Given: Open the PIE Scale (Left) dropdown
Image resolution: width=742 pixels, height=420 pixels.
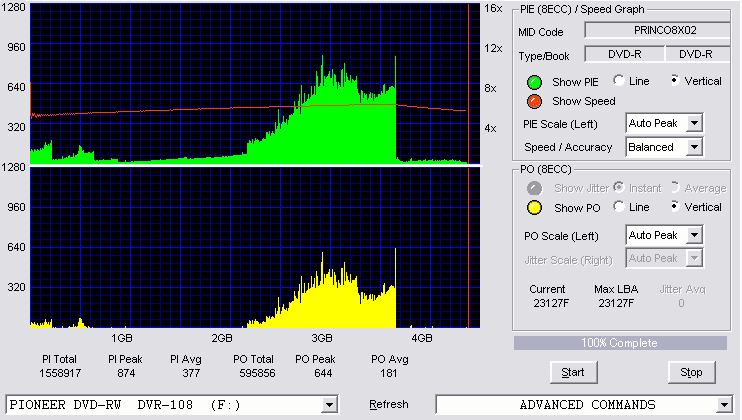Looking at the screenshot, I should pos(694,123).
